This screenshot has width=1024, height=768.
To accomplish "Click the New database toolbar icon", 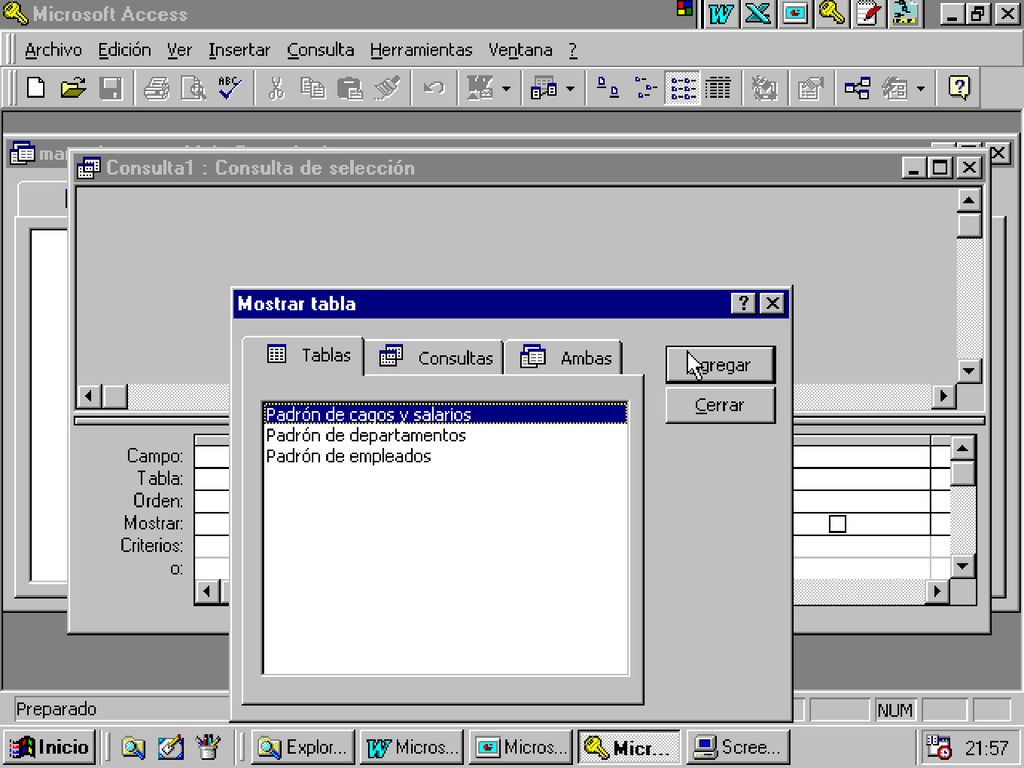I will [x=37, y=88].
